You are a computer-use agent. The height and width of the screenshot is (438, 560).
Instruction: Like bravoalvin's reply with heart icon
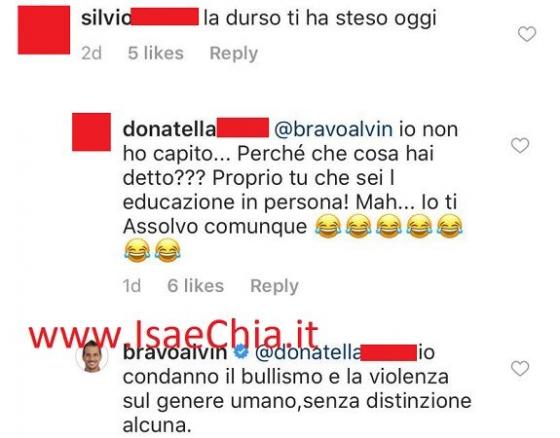[x=520, y=368]
